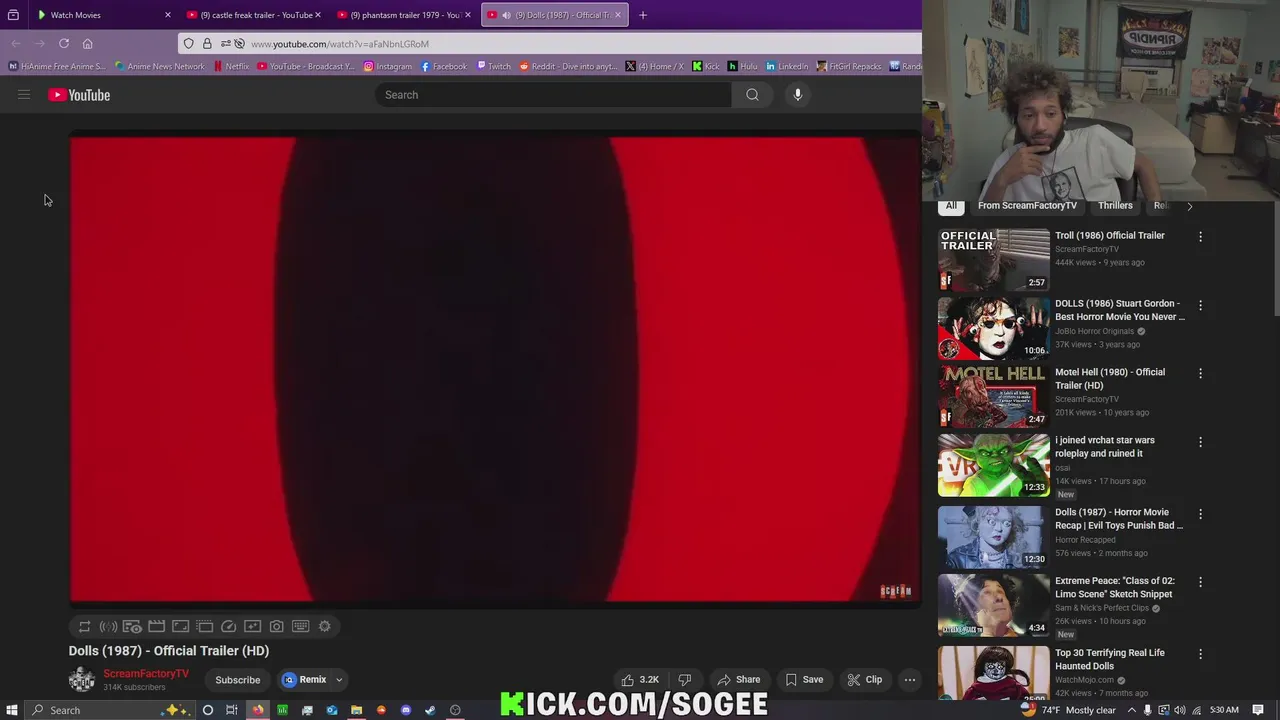The width and height of the screenshot is (1280, 720).
Task: Click the YouTube search input field
Action: coord(554,95)
